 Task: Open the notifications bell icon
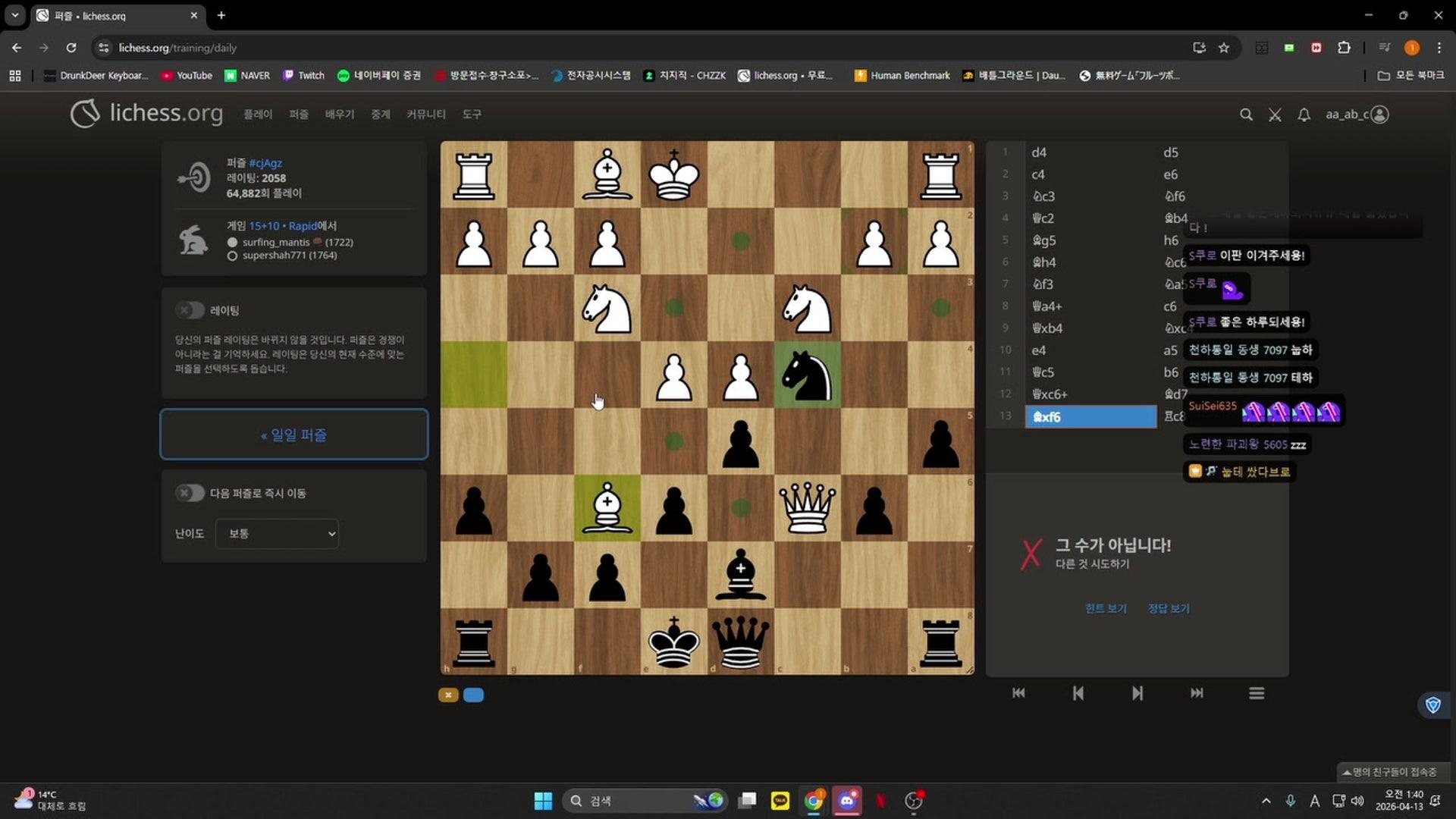point(1304,115)
